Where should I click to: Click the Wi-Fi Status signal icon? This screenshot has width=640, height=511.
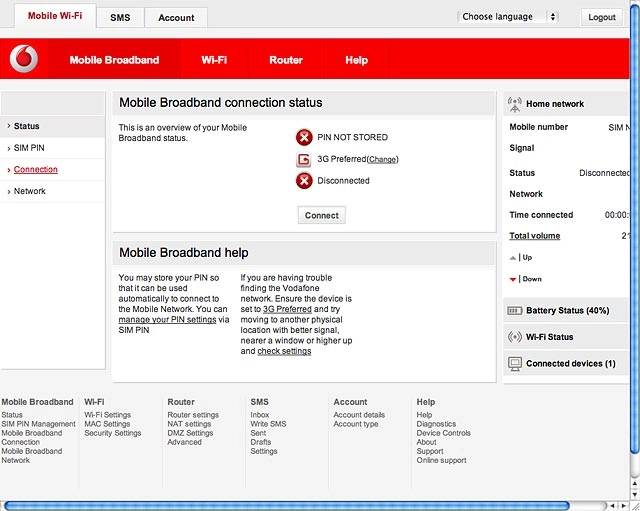[515, 337]
